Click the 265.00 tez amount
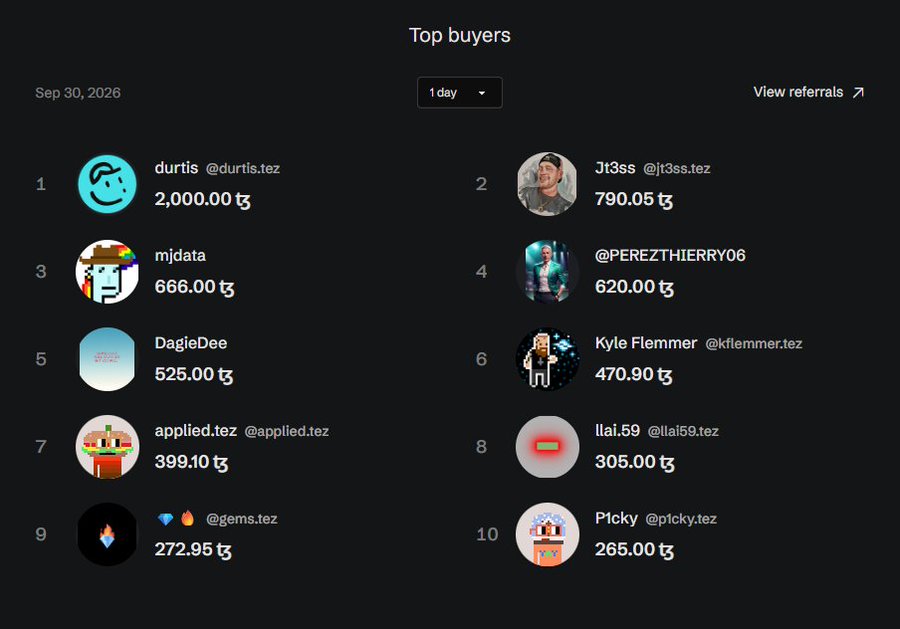900x629 pixels. point(635,550)
